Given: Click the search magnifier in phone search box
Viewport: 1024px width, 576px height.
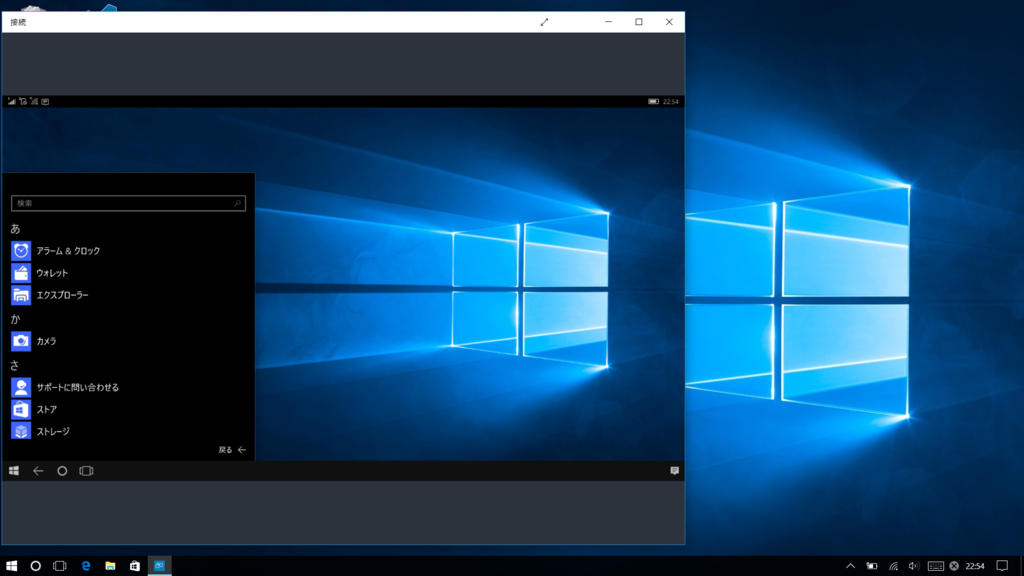Looking at the screenshot, I should click(237, 203).
